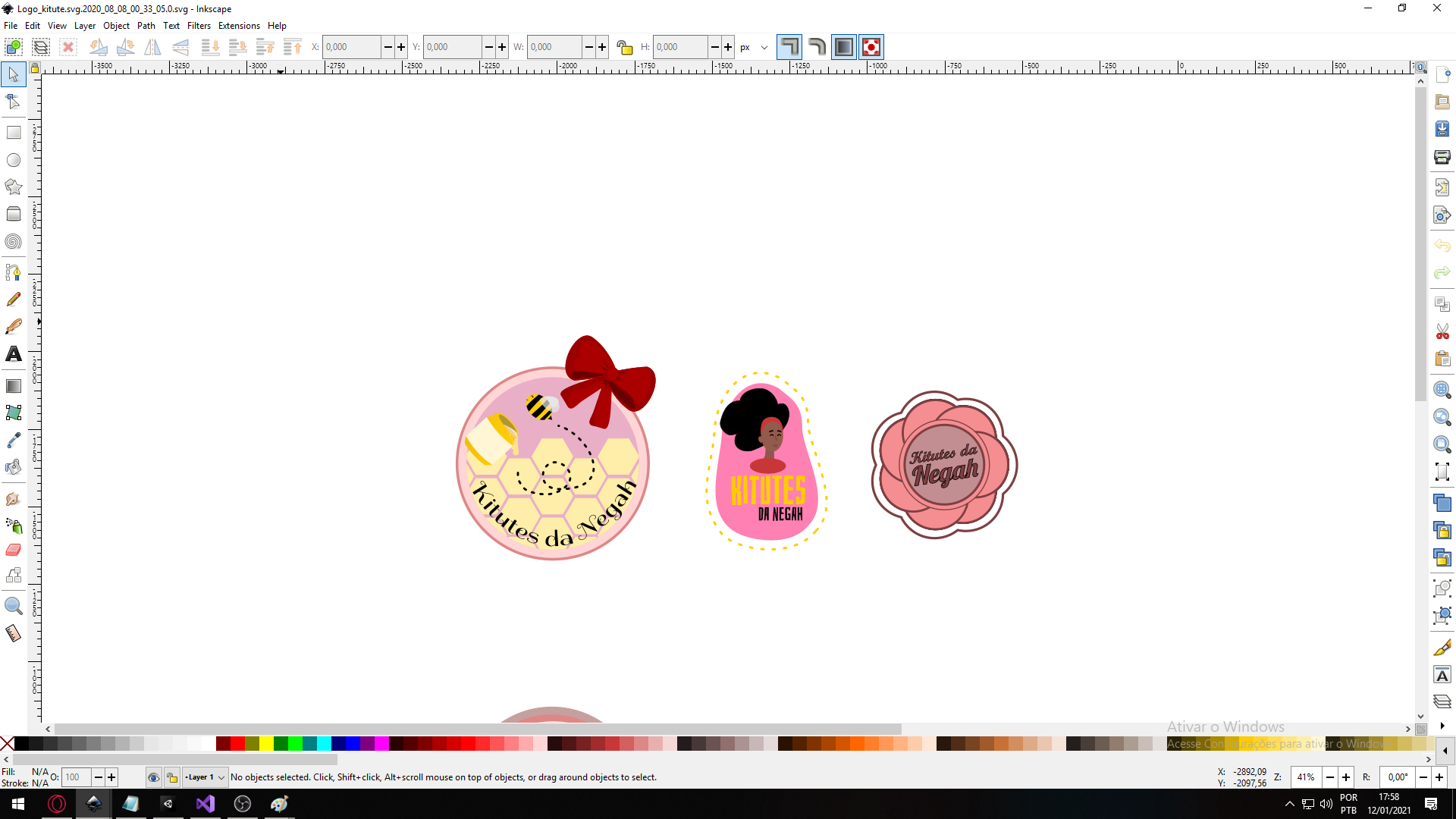The height and width of the screenshot is (819, 1456).
Task: Open Print document icon in right bar
Action: [1442, 157]
